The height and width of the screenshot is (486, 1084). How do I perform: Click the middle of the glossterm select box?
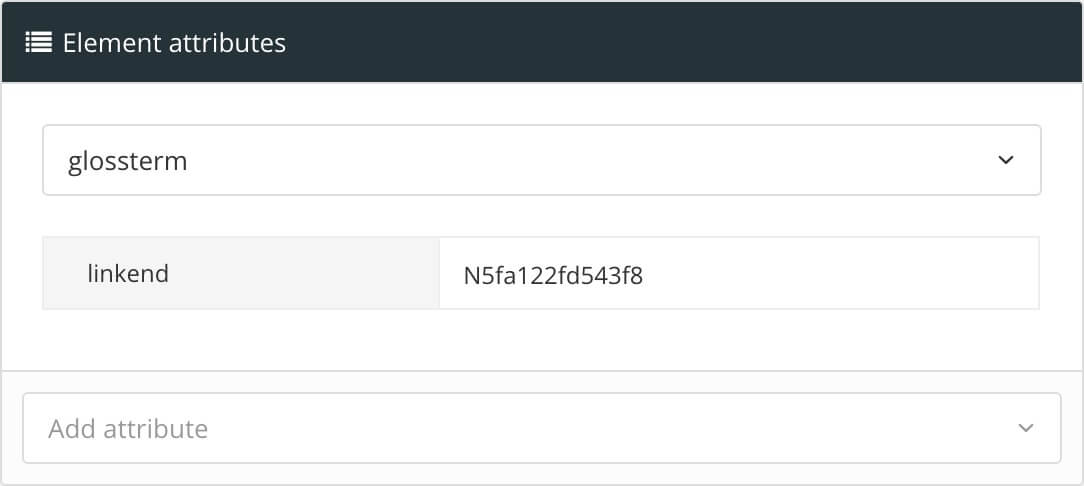[x=541, y=160]
